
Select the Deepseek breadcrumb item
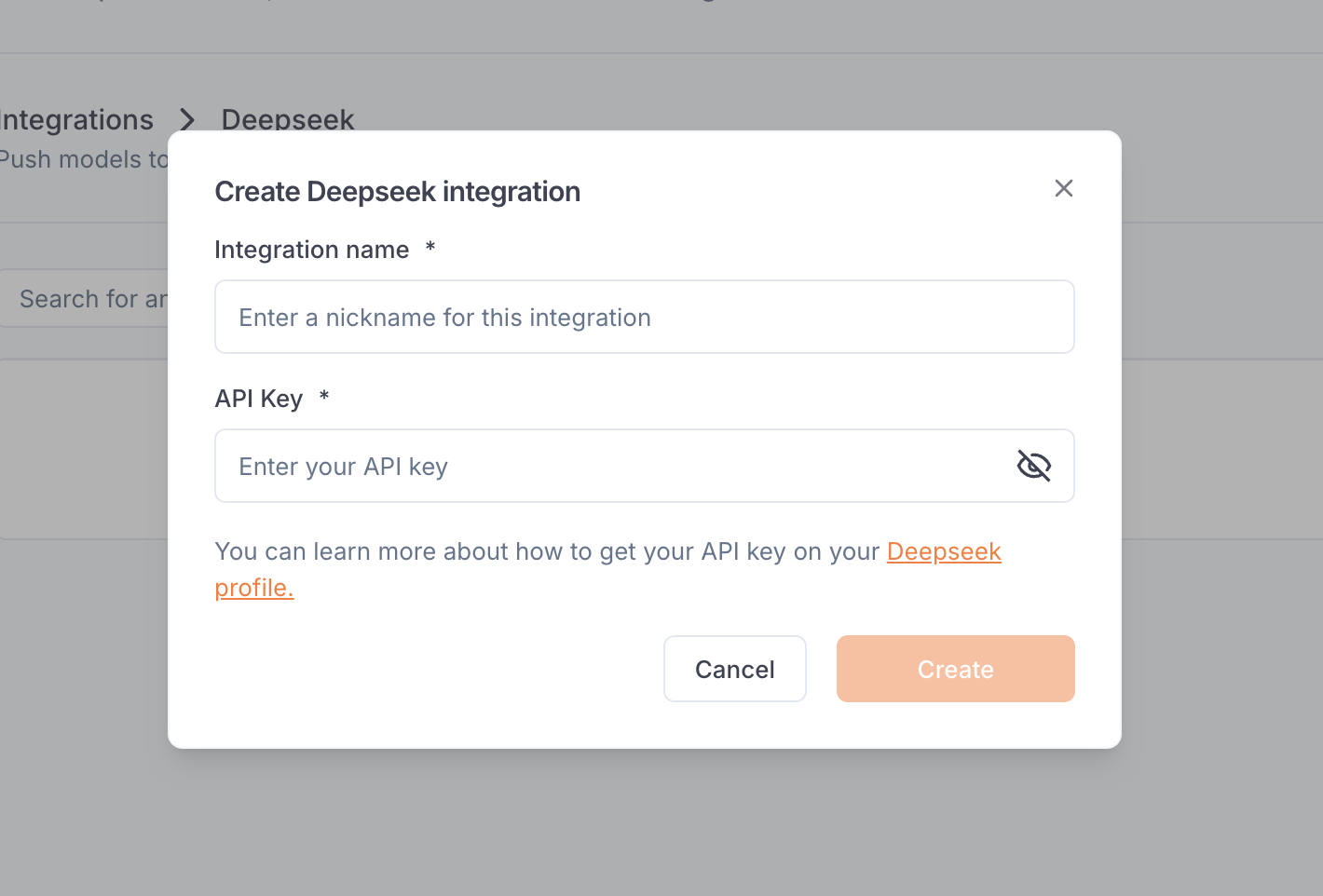pyautogui.click(x=287, y=119)
